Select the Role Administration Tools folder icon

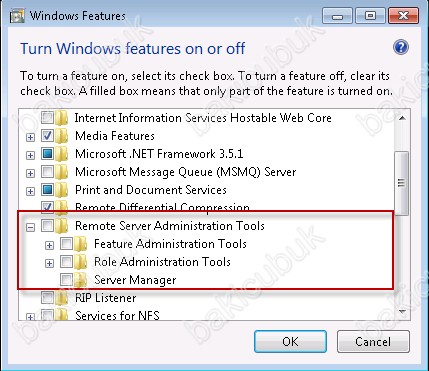(x=81, y=262)
